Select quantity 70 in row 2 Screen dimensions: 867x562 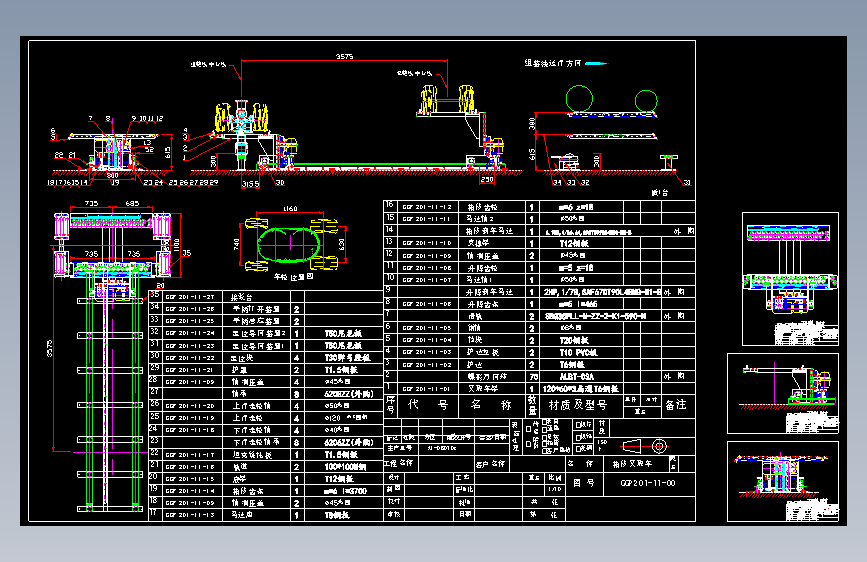[532, 377]
